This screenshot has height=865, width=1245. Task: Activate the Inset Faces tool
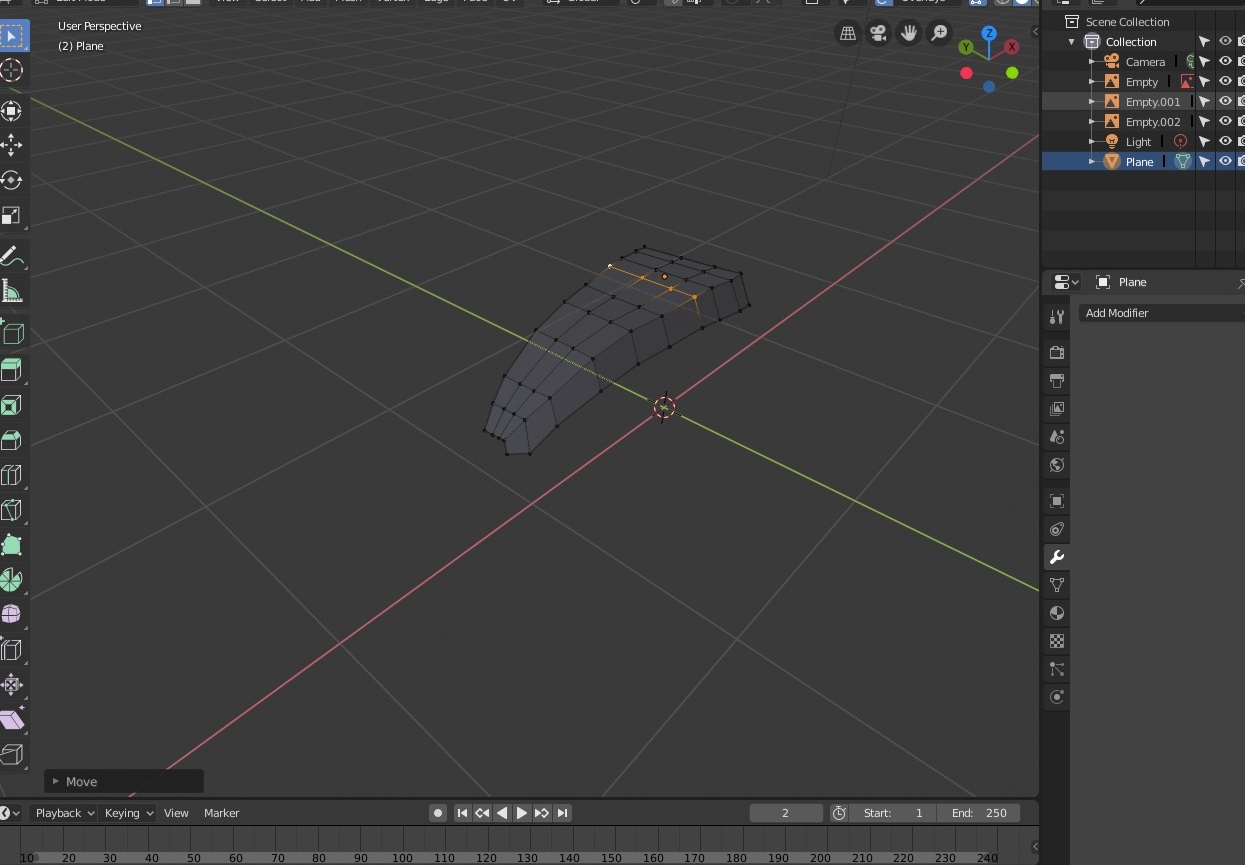[x=12, y=405]
